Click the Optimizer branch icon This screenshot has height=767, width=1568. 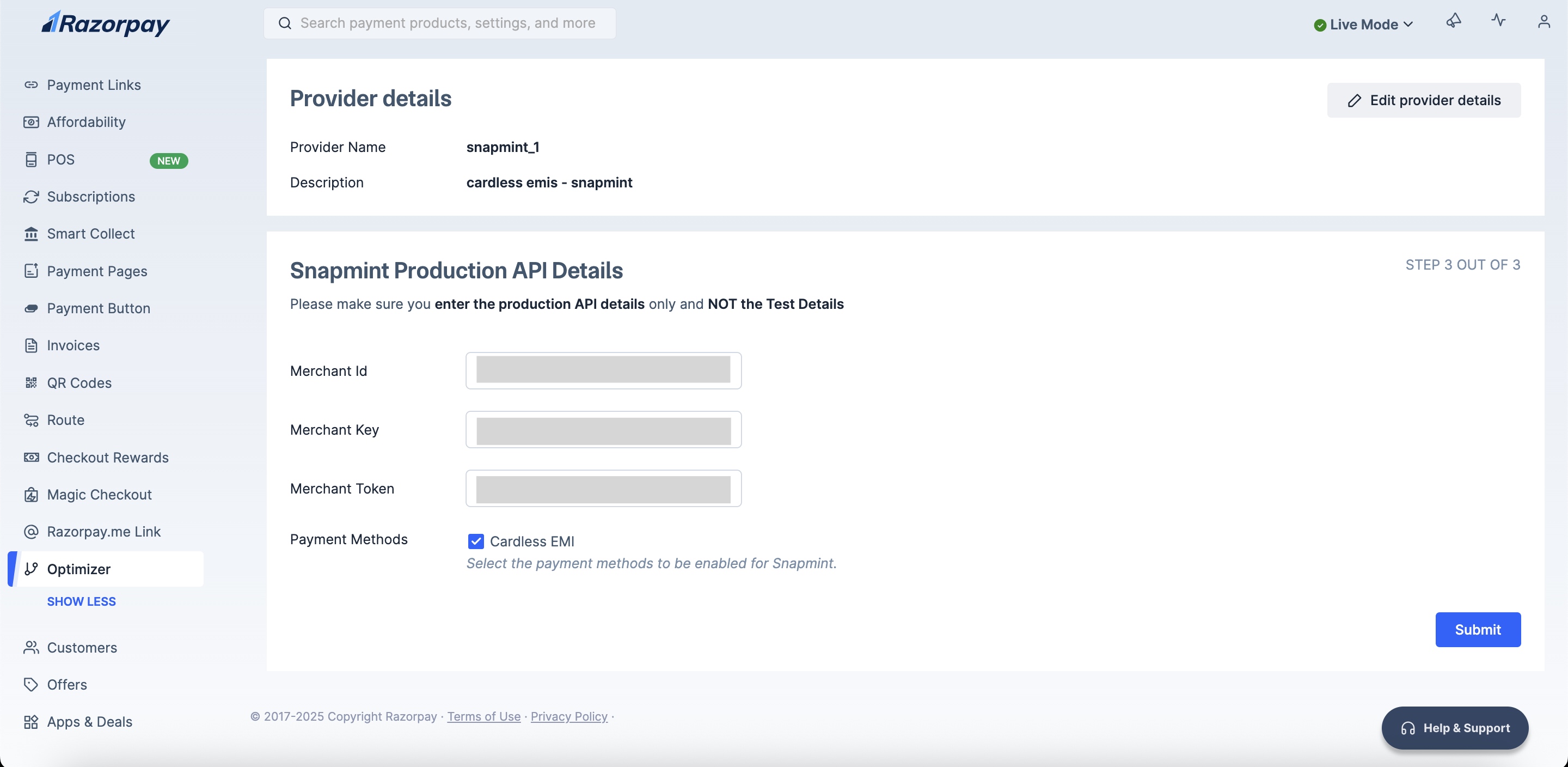click(31, 569)
